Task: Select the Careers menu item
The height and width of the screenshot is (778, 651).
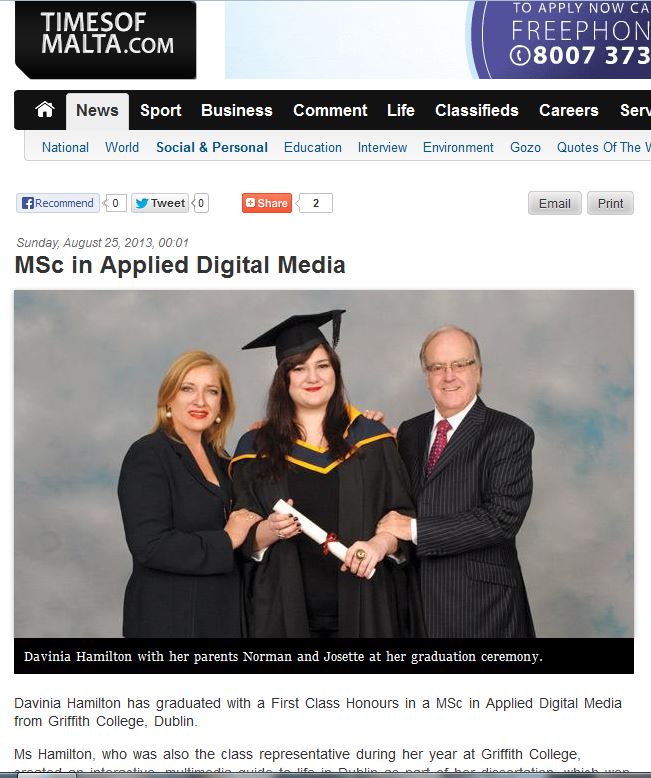Action: [x=569, y=110]
